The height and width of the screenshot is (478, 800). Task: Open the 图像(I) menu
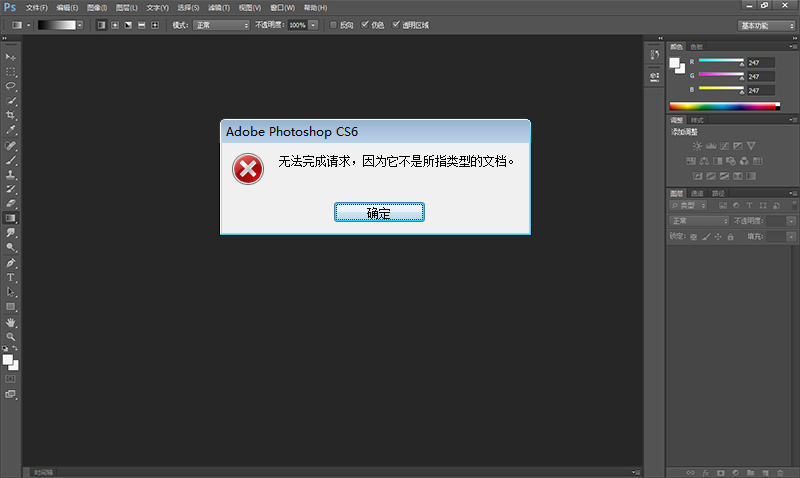[97, 8]
